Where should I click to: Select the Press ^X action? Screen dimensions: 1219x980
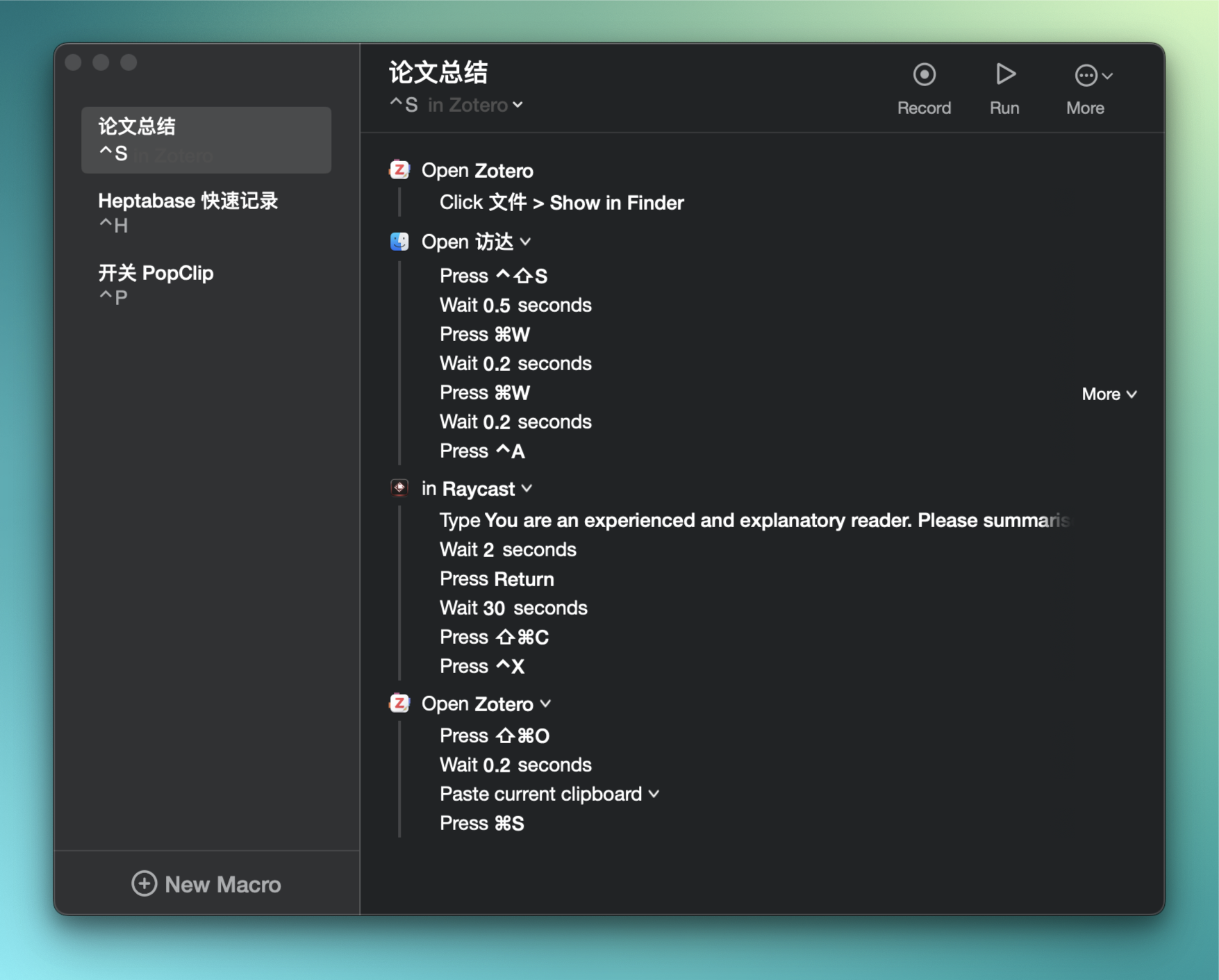click(482, 666)
